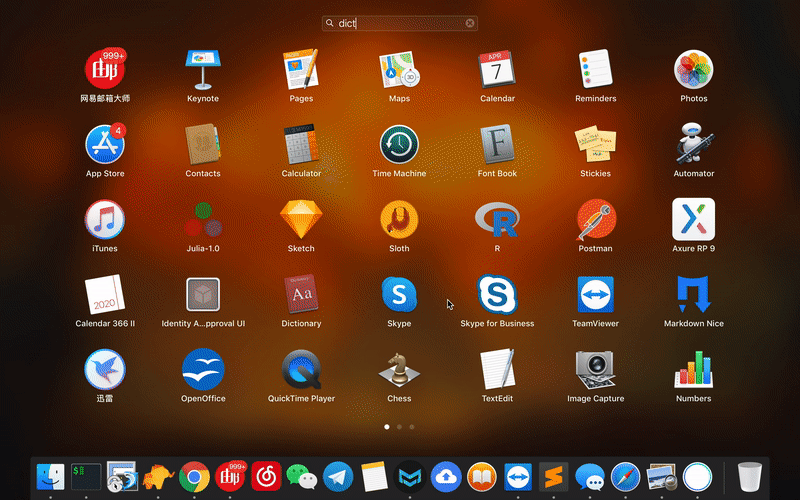Focus the Launchpad search field
The height and width of the screenshot is (500, 800).
click(x=399, y=23)
